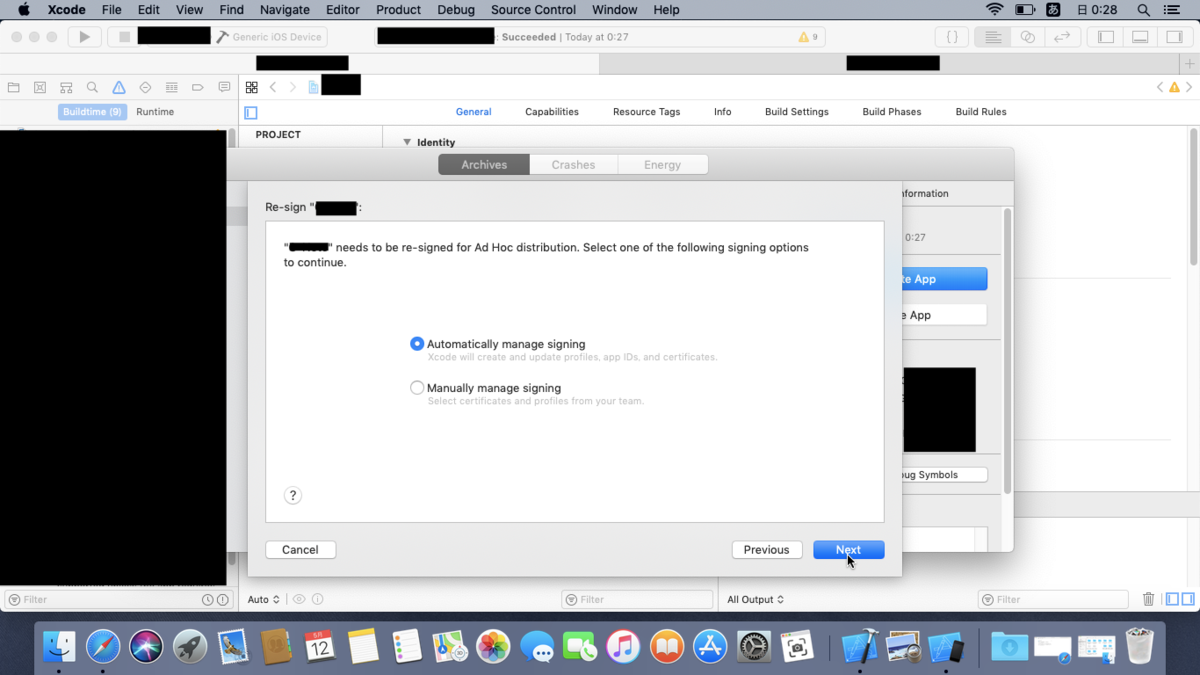Viewport: 1200px width, 675px height.
Task: Open the Source Control menu
Action: coord(533,10)
